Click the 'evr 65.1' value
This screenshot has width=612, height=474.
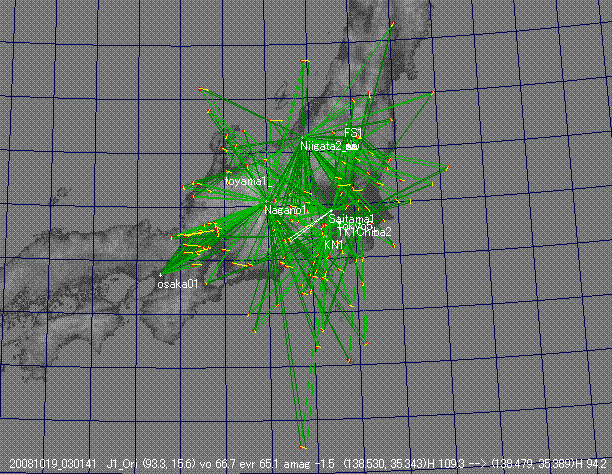click(x=258, y=464)
